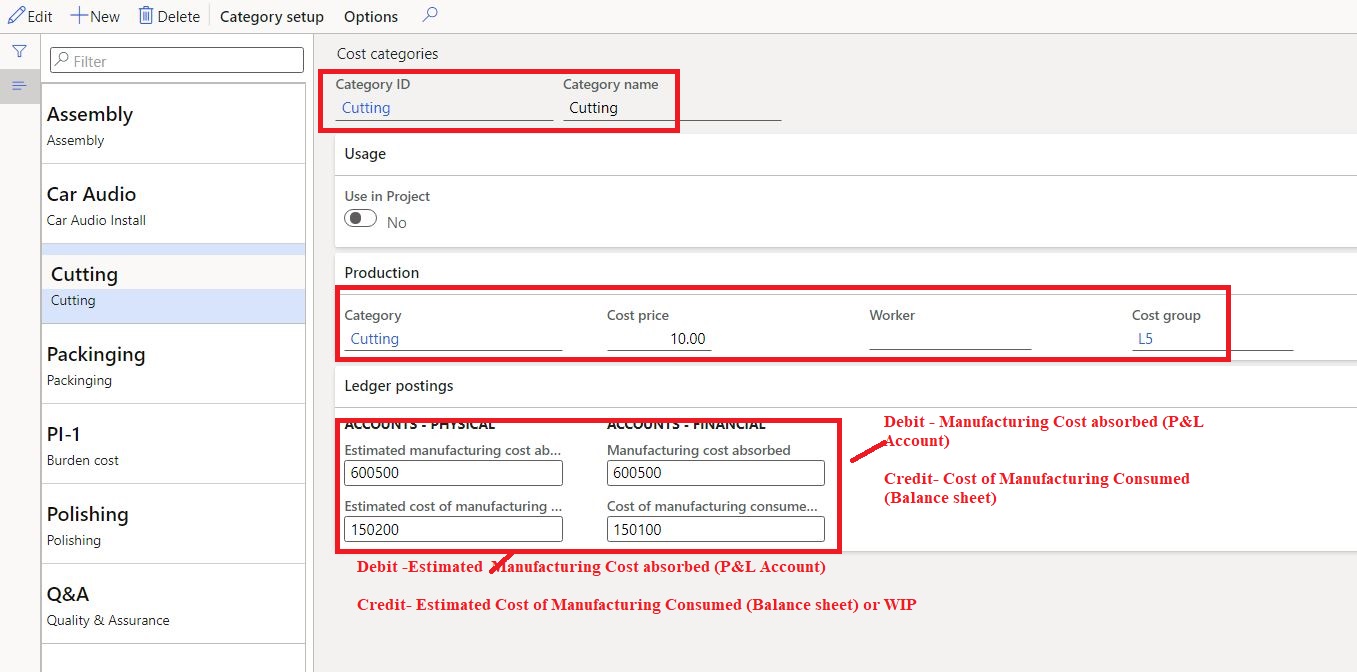Open the Category setup menu
The height and width of the screenshot is (672, 1357).
click(272, 17)
